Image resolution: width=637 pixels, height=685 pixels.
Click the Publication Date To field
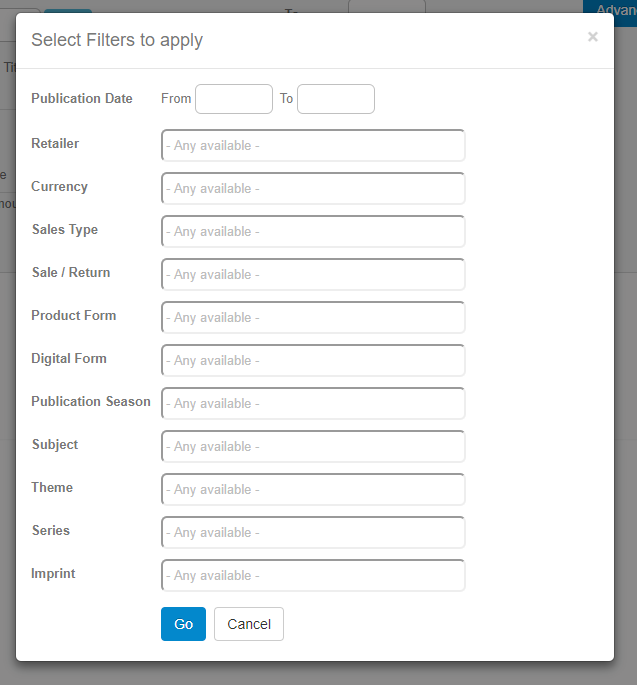point(336,99)
